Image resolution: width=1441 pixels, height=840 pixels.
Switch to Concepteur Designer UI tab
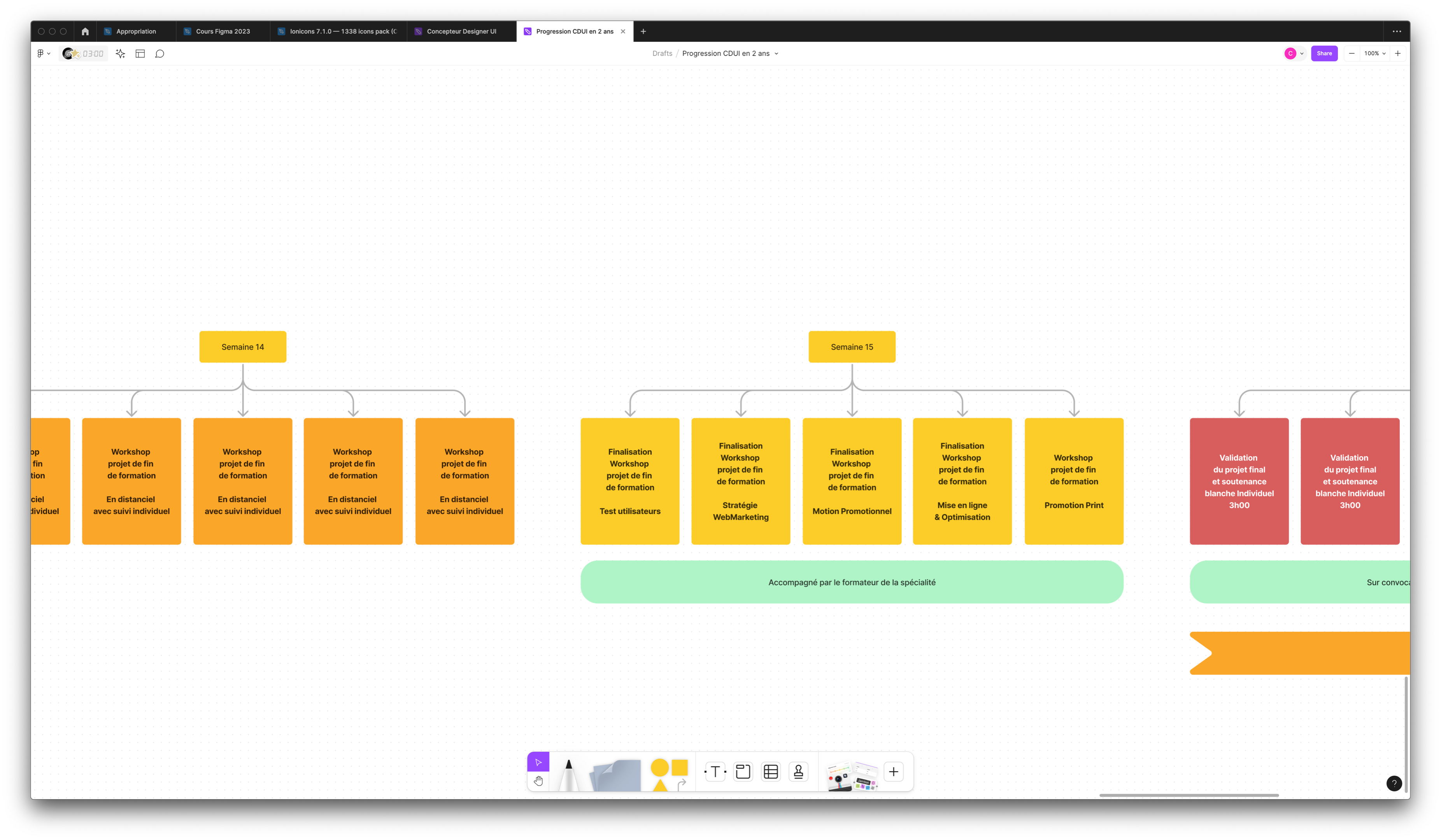pyautogui.click(x=461, y=31)
